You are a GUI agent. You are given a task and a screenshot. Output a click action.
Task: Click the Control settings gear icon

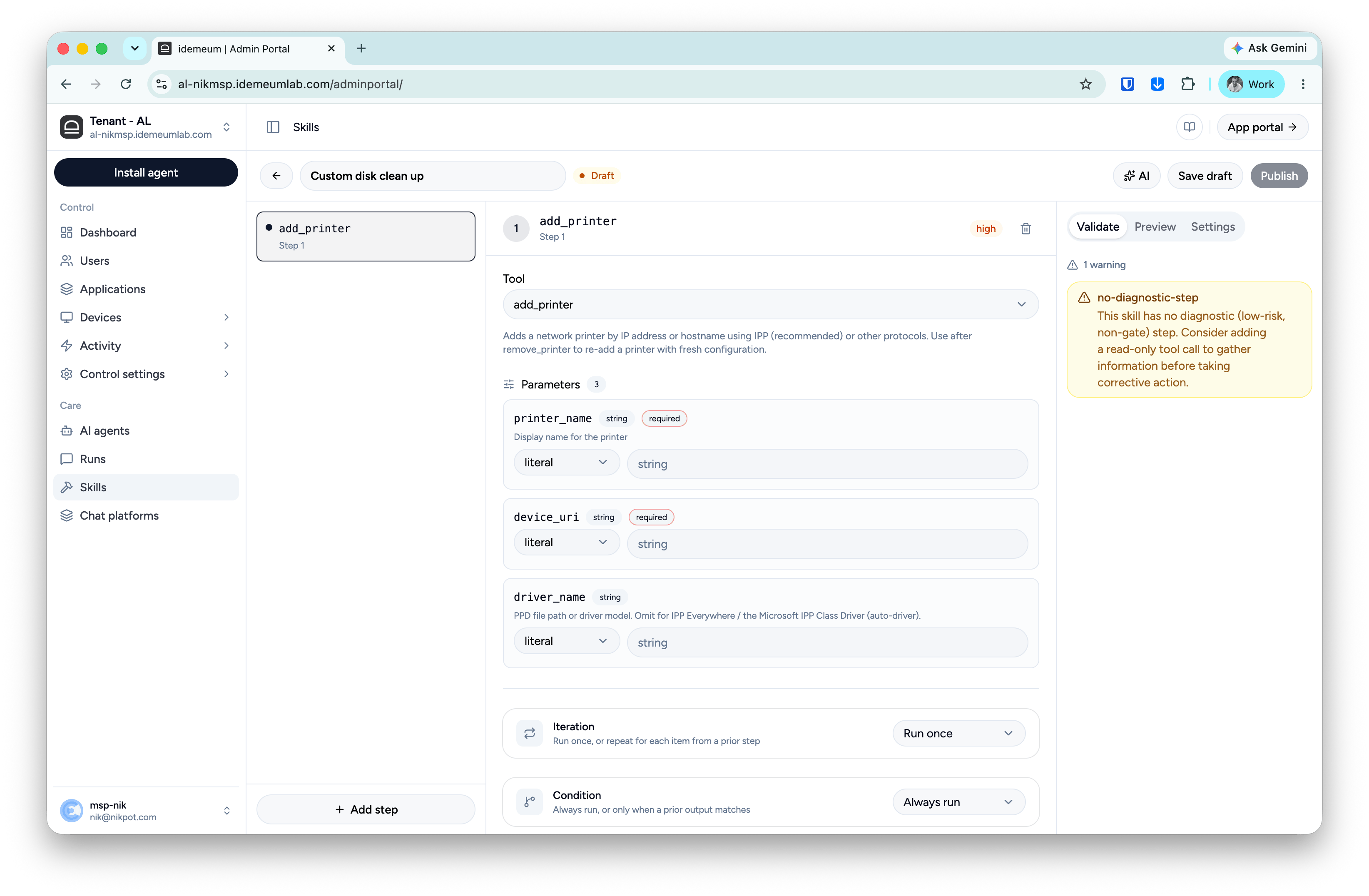coord(67,374)
